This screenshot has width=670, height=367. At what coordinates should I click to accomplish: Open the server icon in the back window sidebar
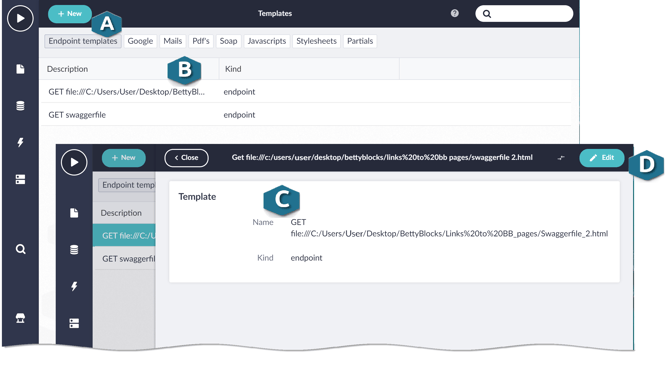pos(20,179)
